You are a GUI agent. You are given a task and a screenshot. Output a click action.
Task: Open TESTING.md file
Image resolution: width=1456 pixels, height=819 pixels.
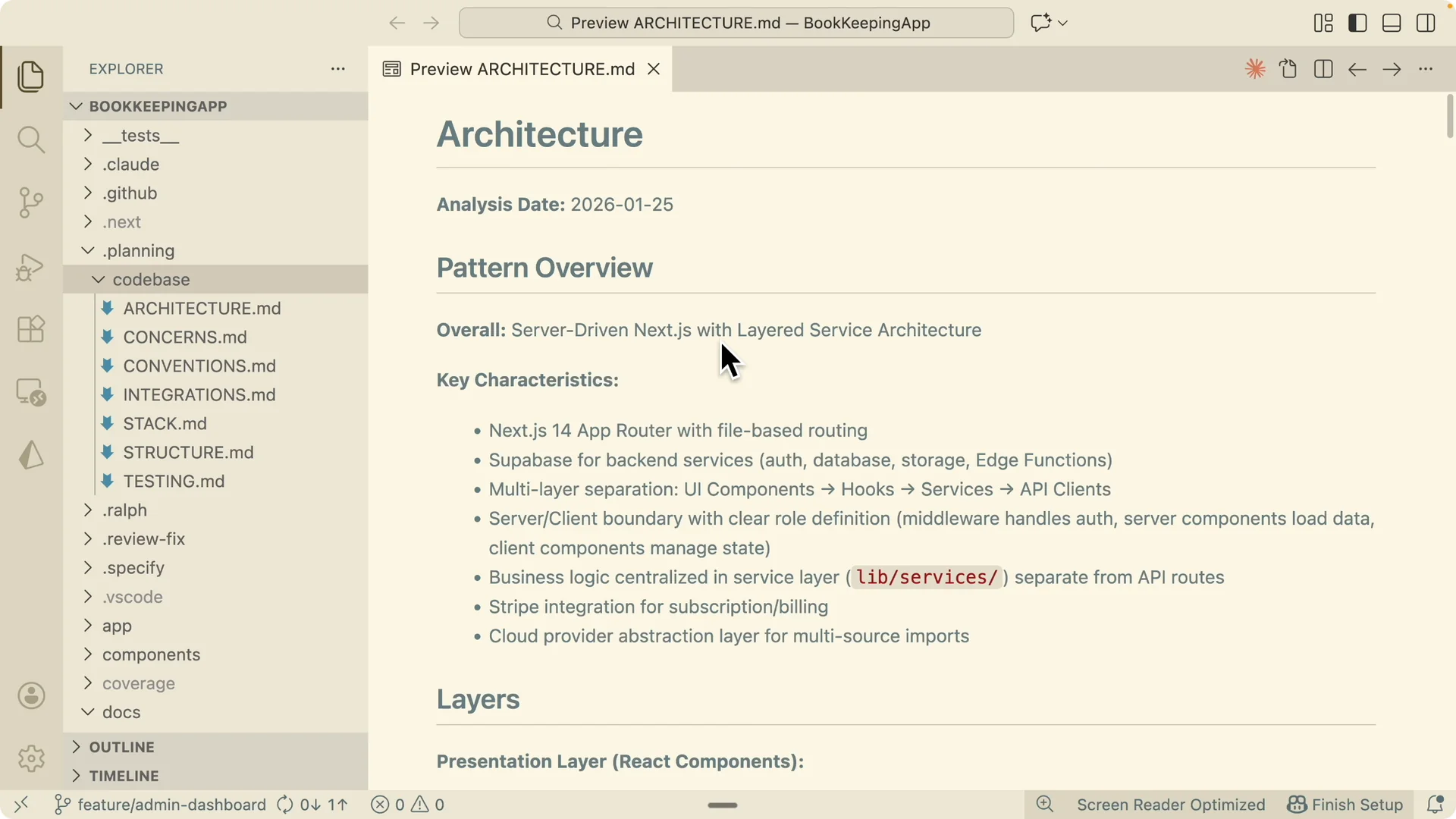(x=215, y=482)
